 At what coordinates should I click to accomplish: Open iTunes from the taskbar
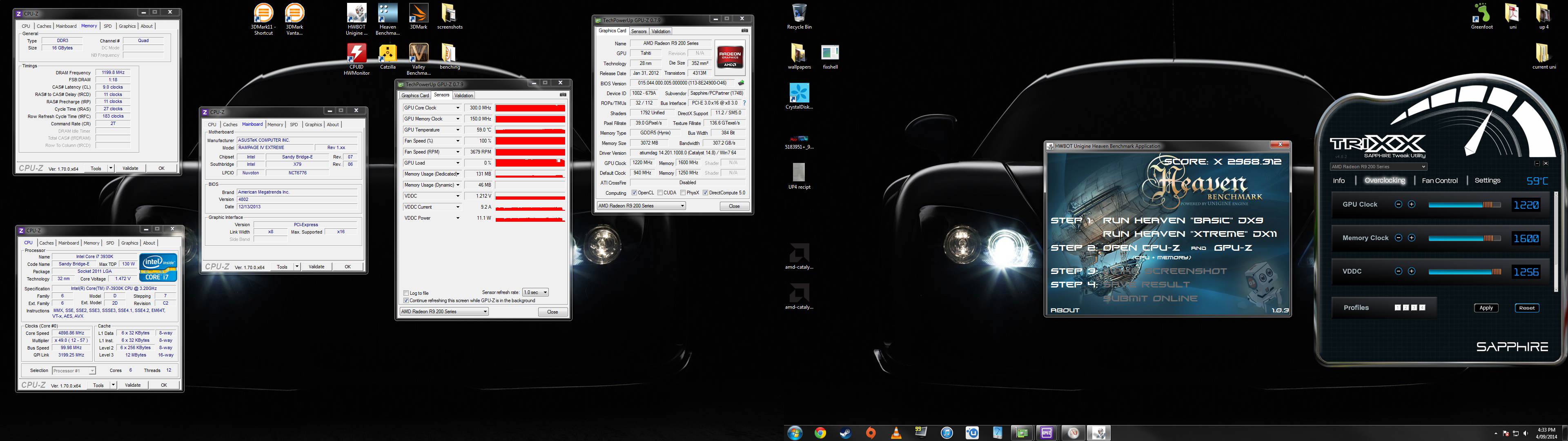coord(947,433)
